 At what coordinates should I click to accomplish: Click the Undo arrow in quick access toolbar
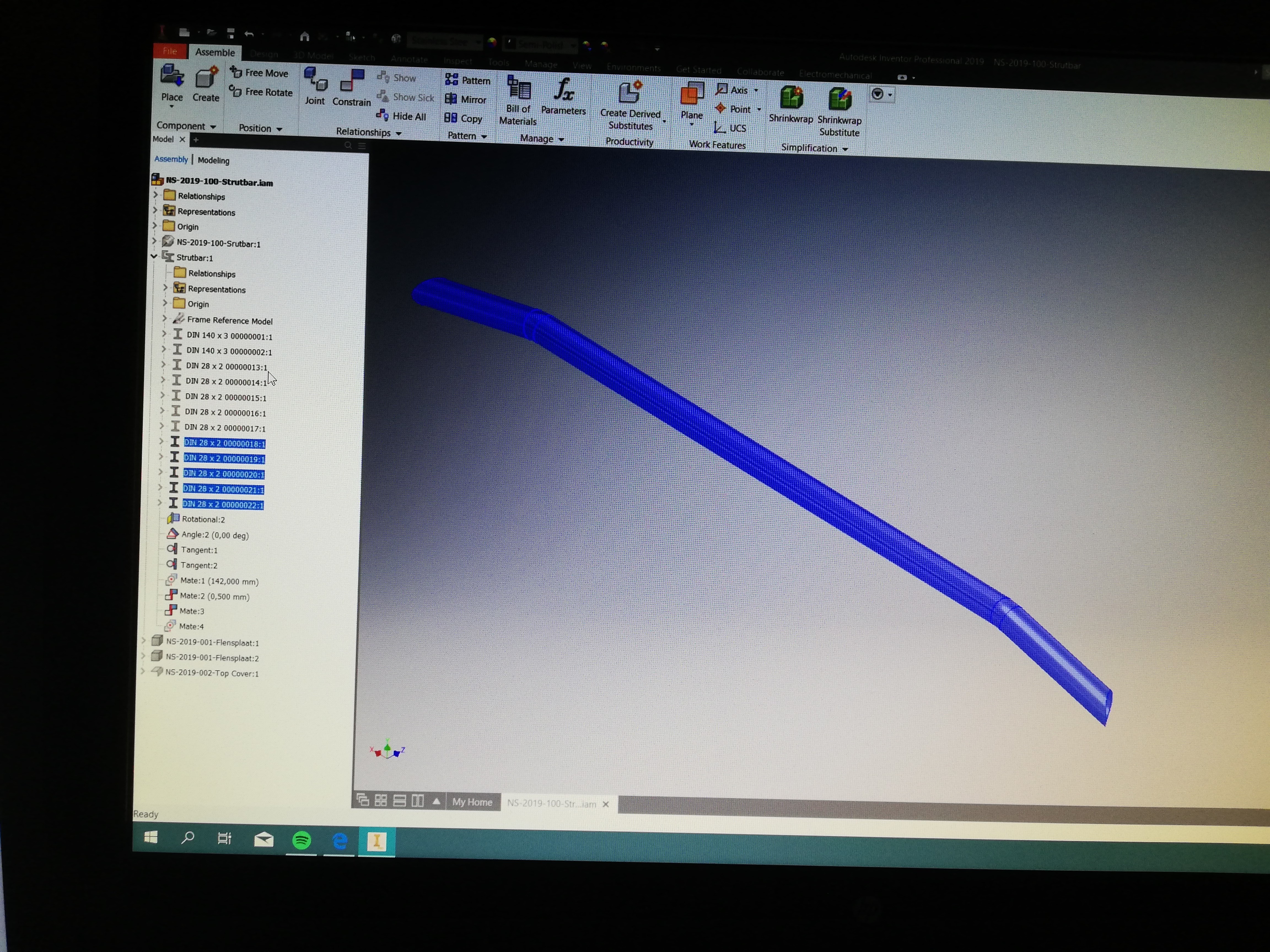(249, 34)
